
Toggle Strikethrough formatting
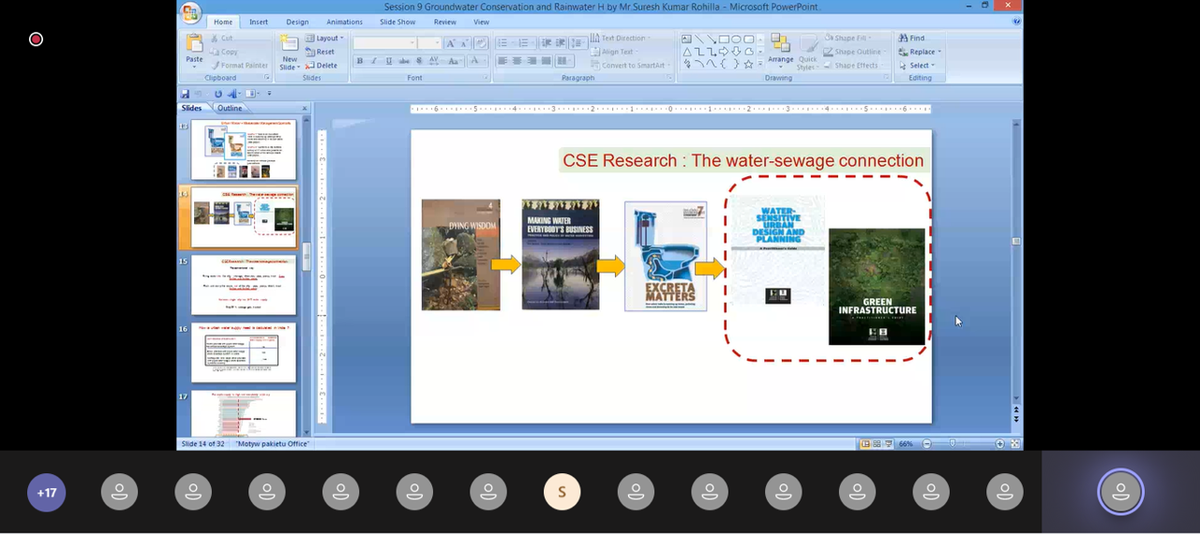(404, 61)
